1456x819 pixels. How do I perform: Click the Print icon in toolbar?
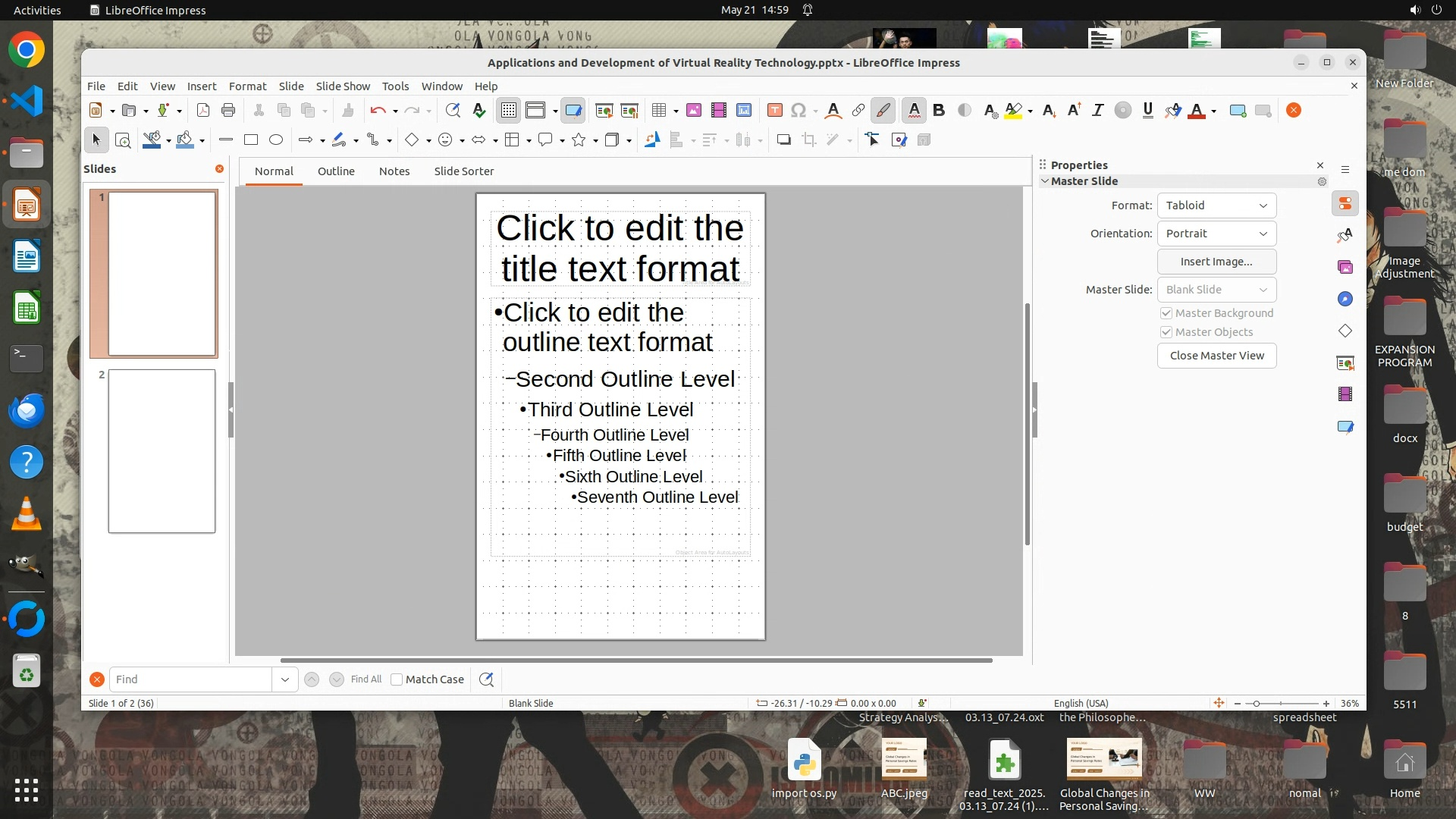point(228,111)
